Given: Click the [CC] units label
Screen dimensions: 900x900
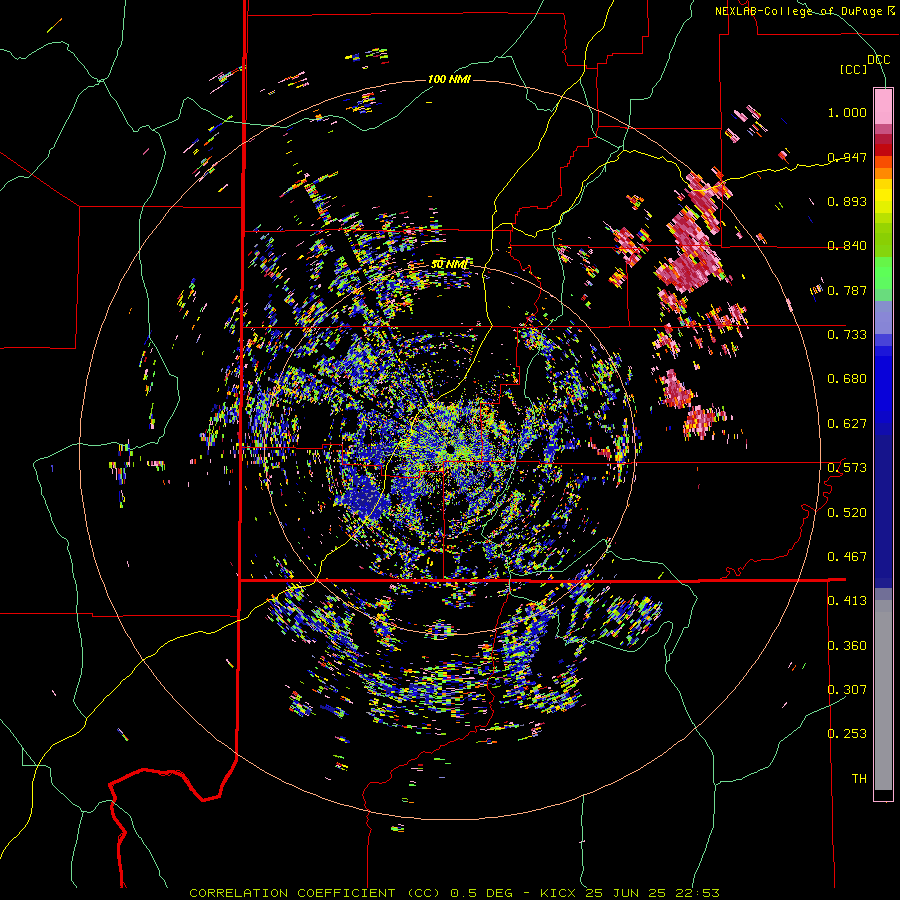Looking at the screenshot, I should click(854, 69).
